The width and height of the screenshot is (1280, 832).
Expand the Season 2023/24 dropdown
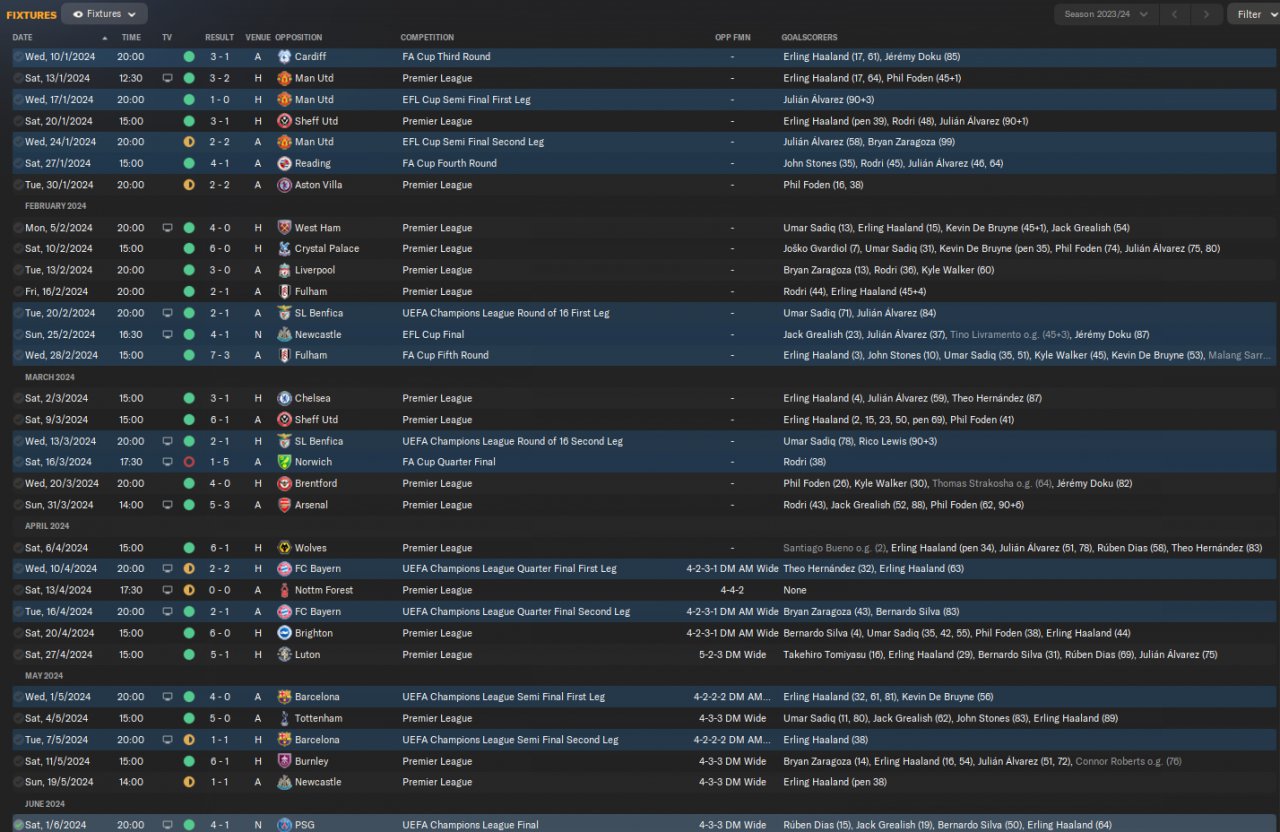pyautogui.click(x=1106, y=14)
